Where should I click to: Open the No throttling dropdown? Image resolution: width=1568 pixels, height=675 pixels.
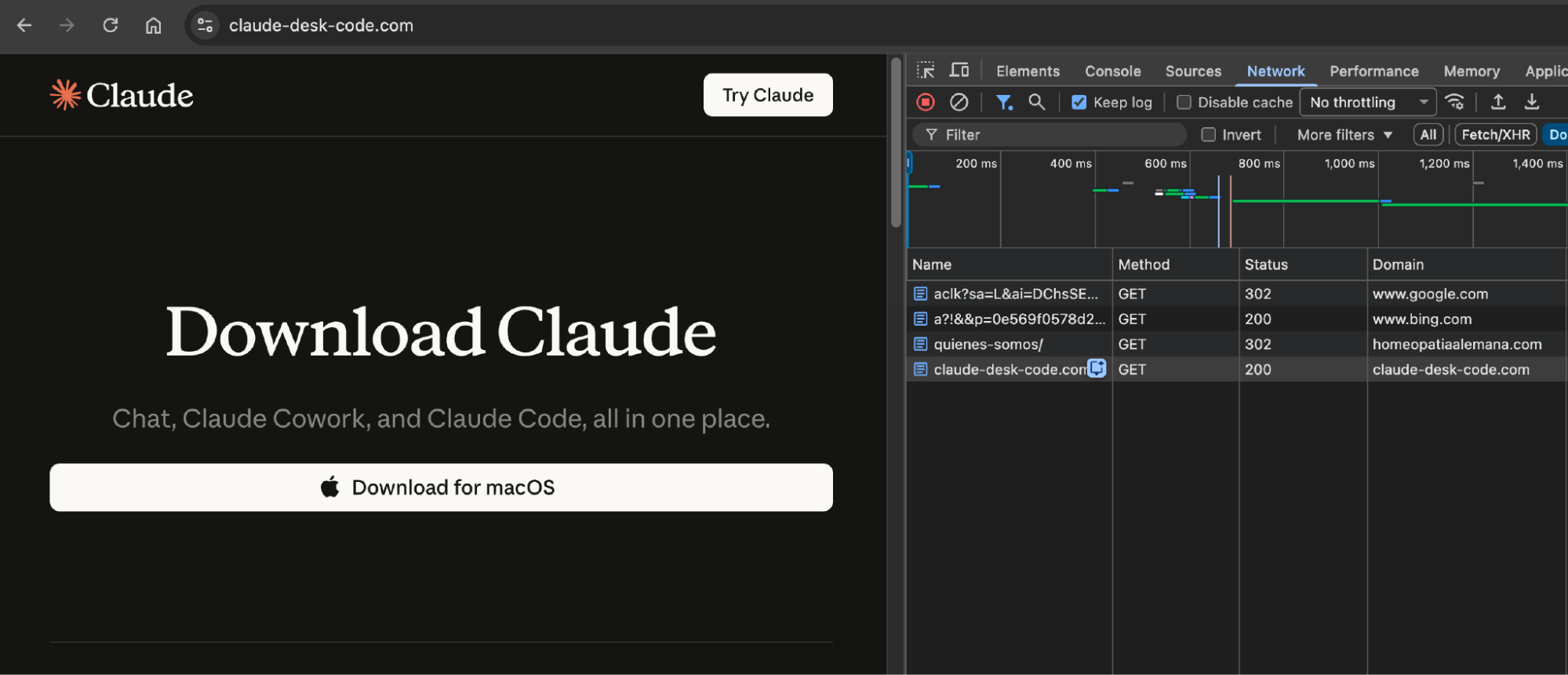[x=1368, y=102]
